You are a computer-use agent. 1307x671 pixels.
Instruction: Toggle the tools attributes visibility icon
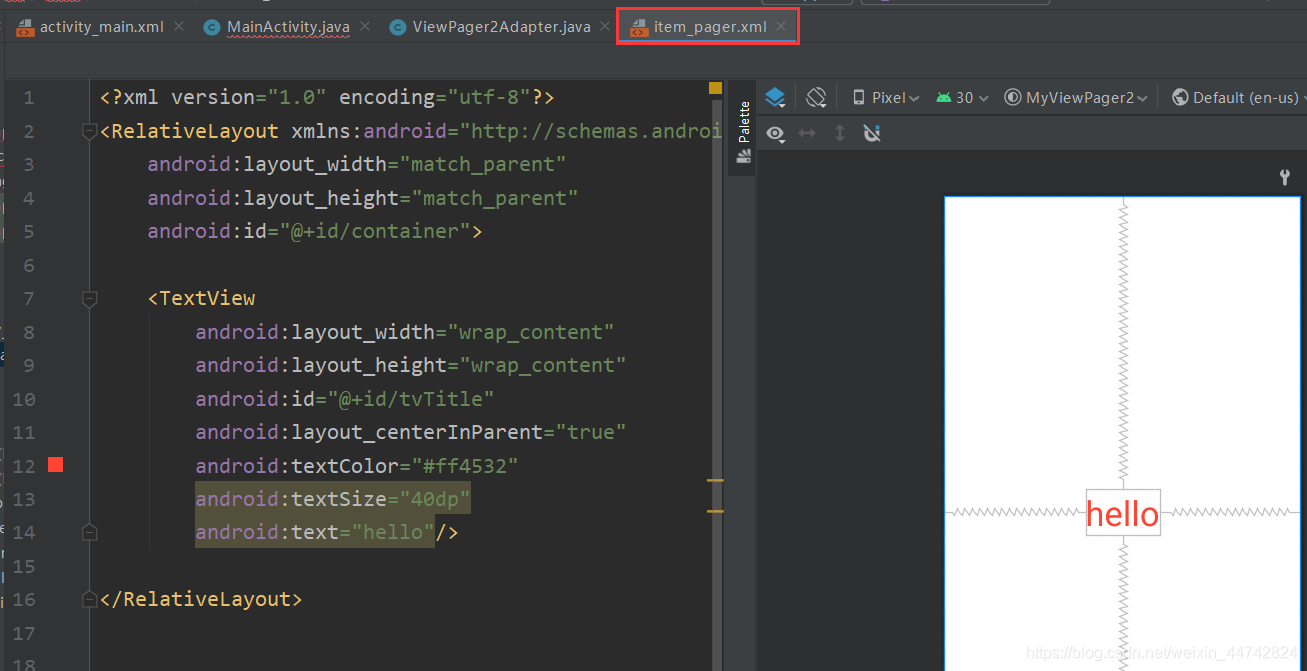871,133
